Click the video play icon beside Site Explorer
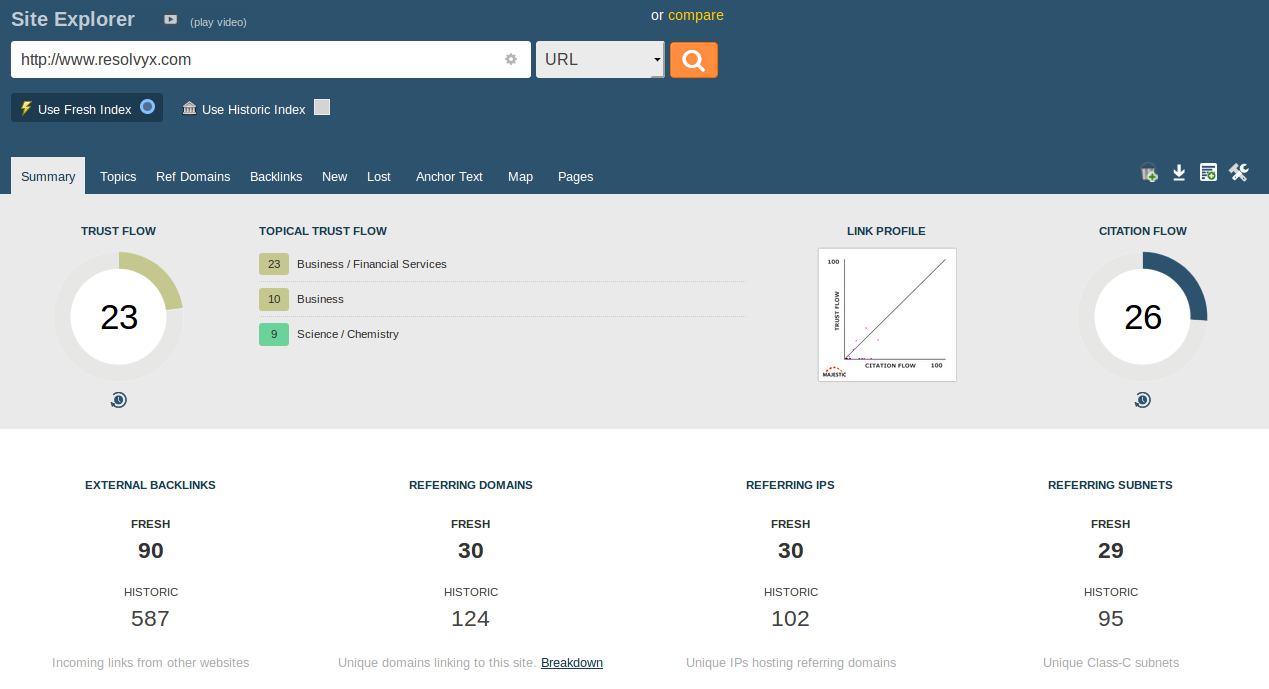The width and height of the screenshot is (1269, 689). (x=171, y=20)
